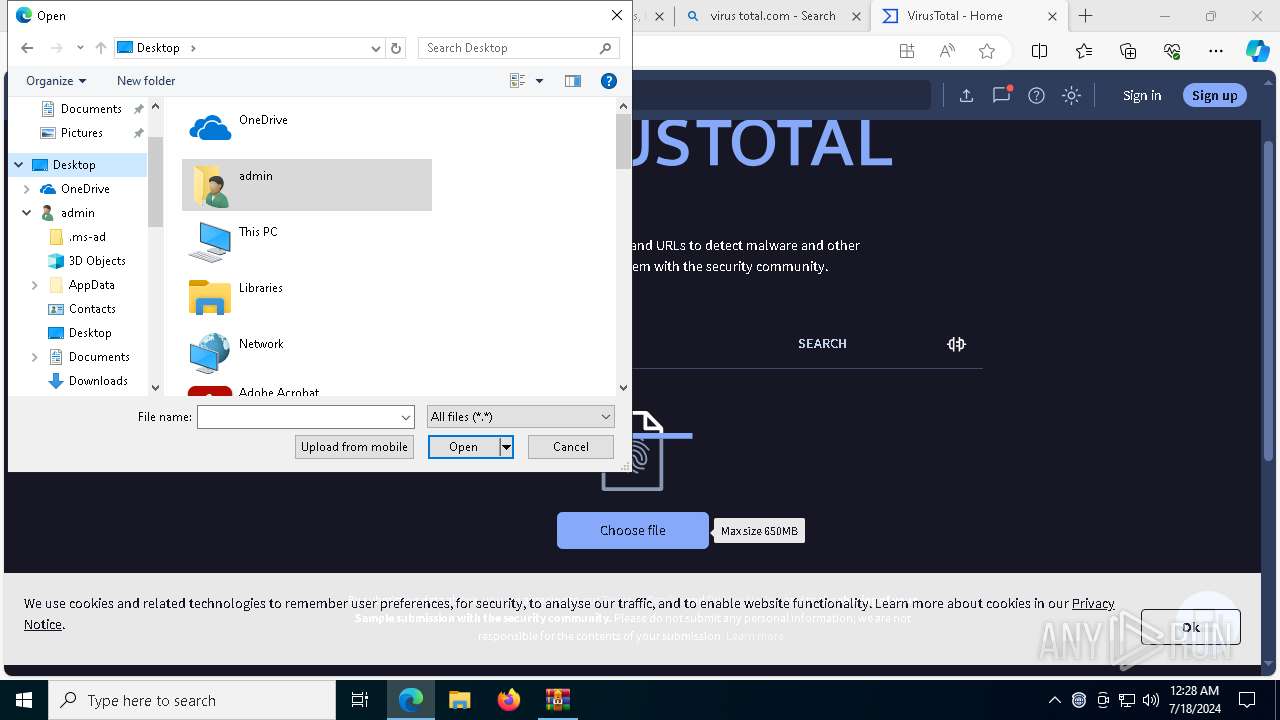
Task: Click New folder in toolbar
Action: (146, 81)
